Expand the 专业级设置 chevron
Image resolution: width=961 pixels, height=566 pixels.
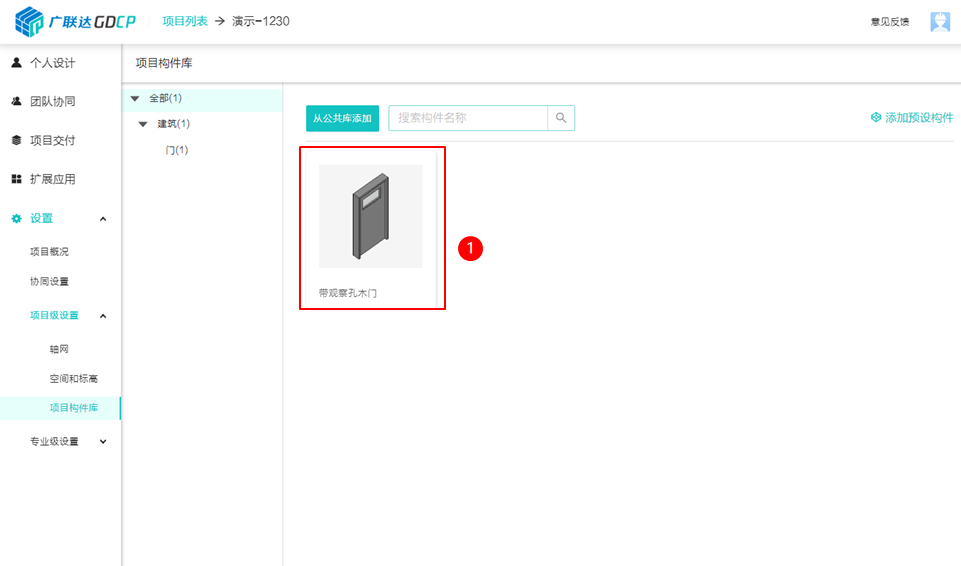pos(103,441)
